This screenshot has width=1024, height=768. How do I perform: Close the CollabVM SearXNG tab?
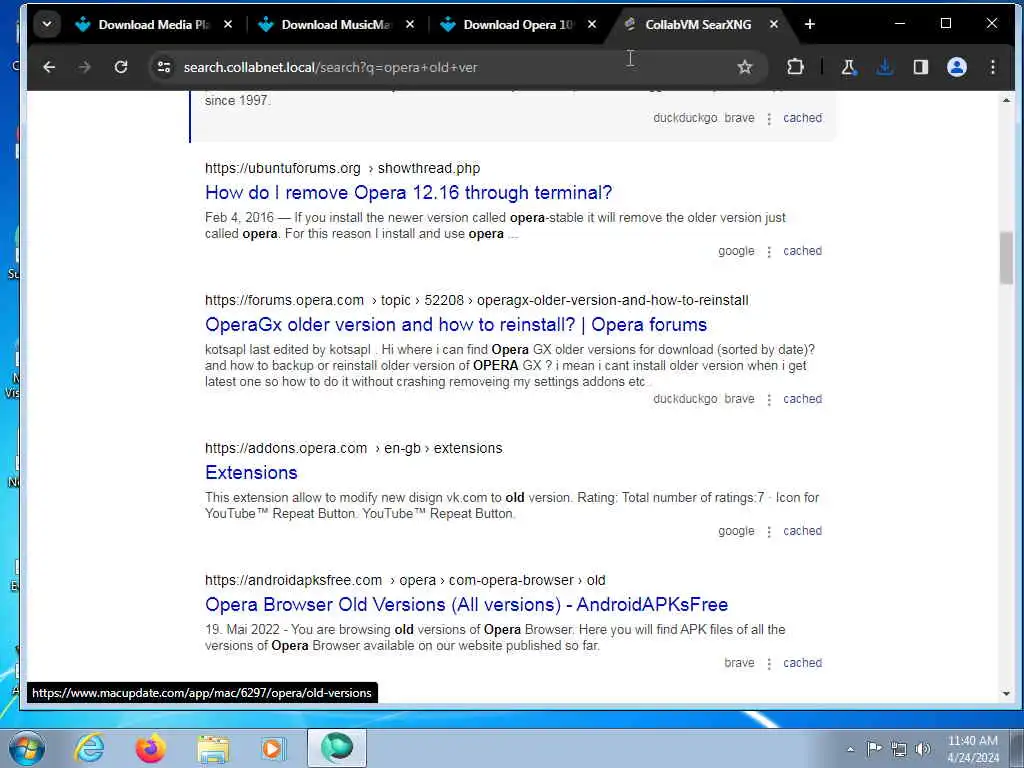773,24
